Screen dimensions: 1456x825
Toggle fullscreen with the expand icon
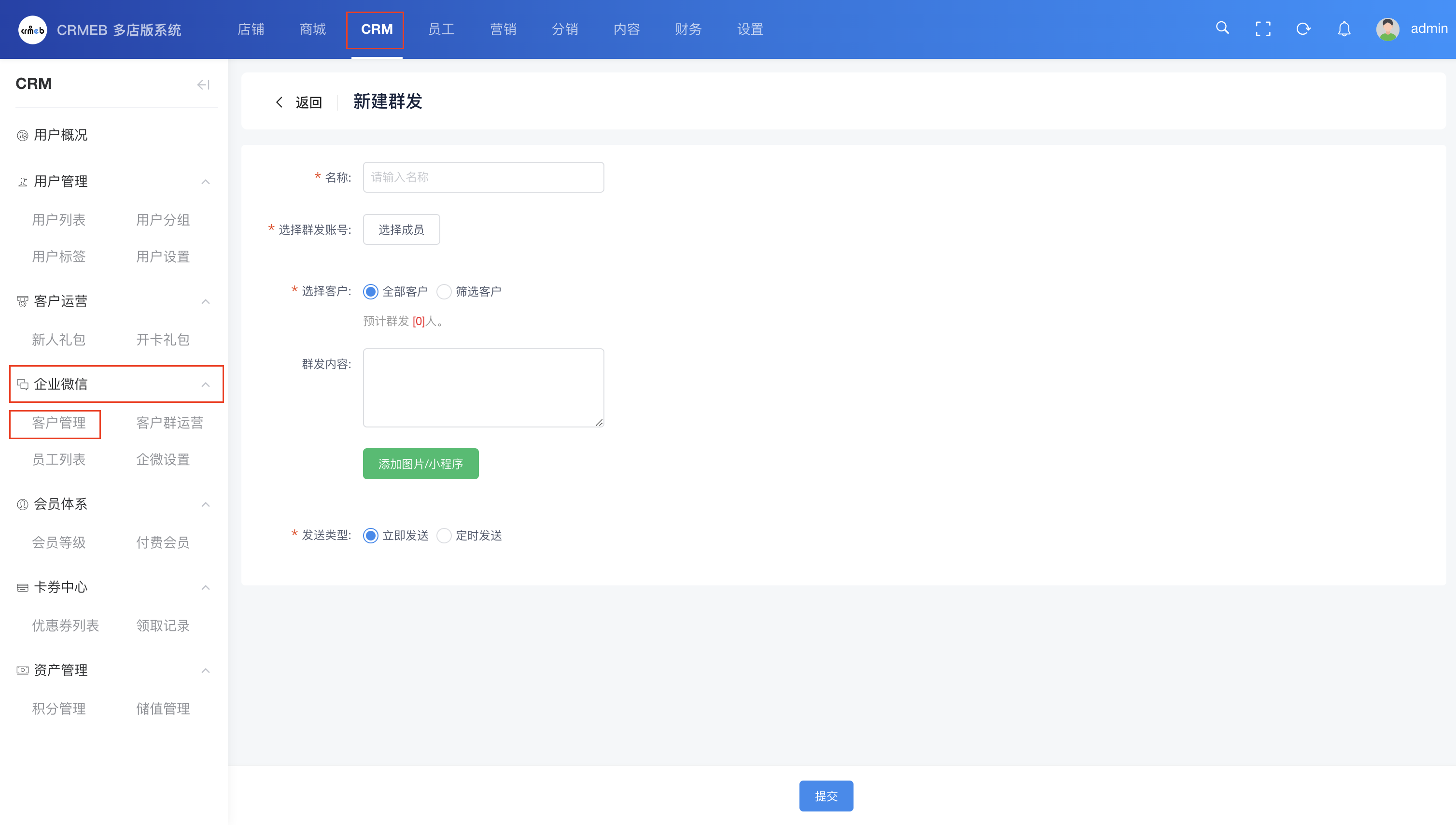(x=1263, y=29)
